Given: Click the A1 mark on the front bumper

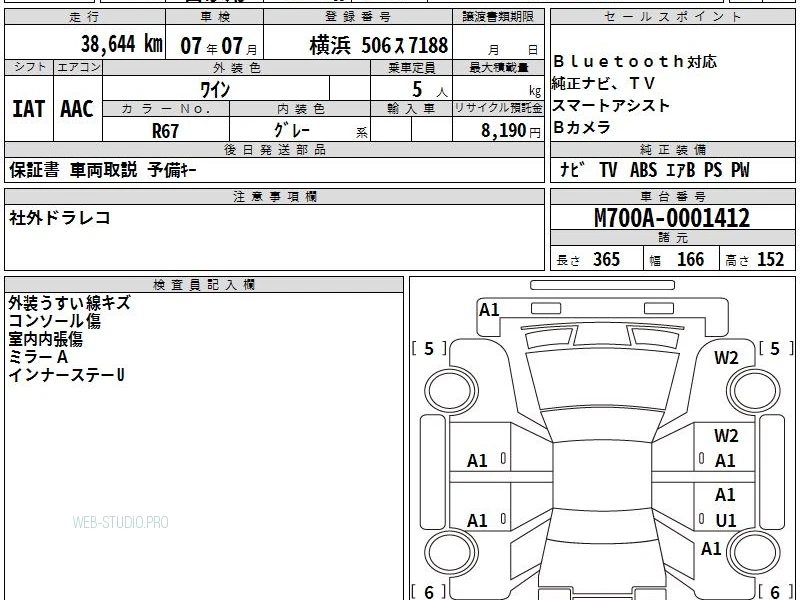Looking at the screenshot, I should pos(489,310).
